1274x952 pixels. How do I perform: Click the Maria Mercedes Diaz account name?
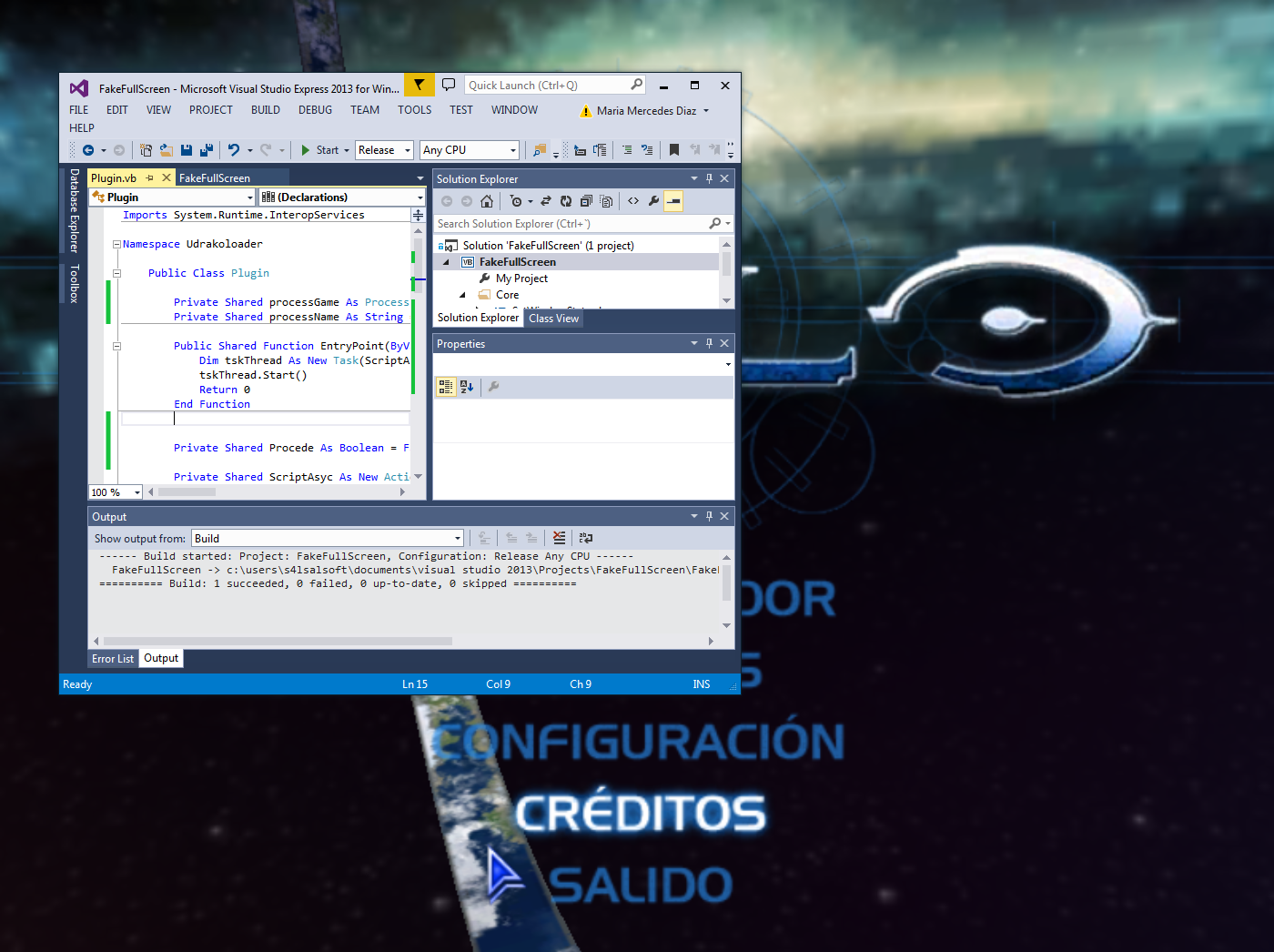[x=646, y=111]
